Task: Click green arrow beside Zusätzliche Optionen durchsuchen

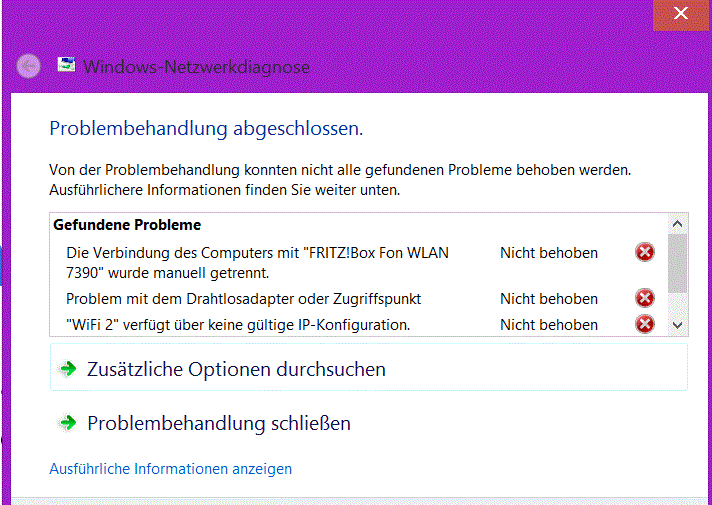Action: pyautogui.click(x=68, y=369)
